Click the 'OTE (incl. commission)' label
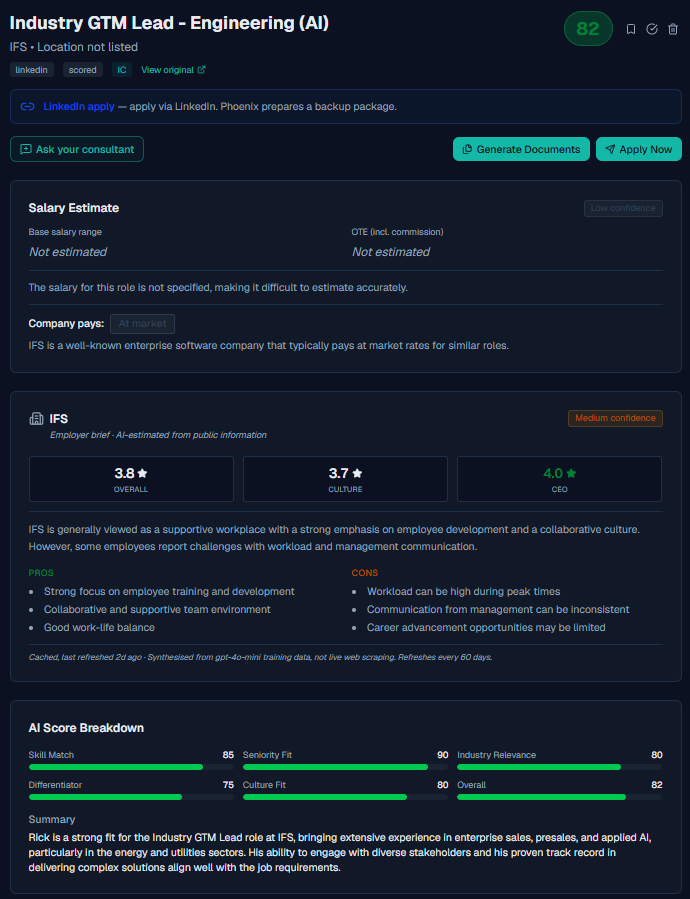690x899 pixels. [397, 232]
